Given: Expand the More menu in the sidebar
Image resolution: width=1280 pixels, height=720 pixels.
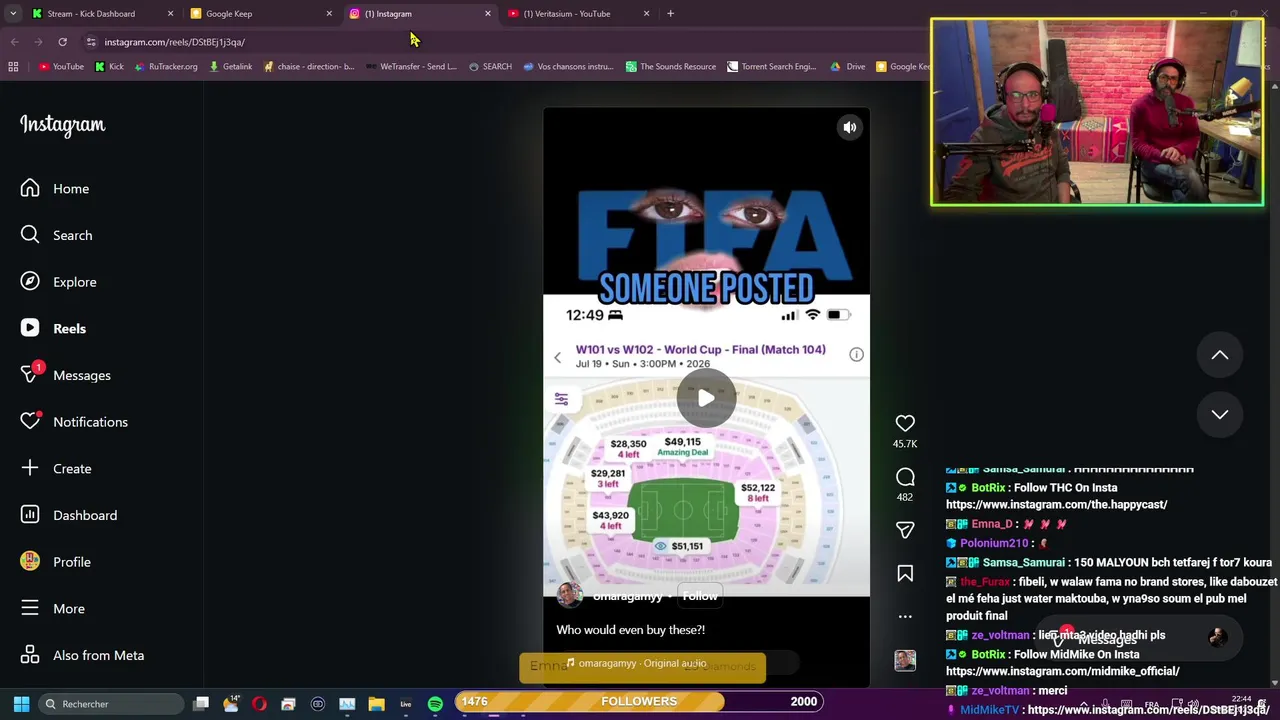Looking at the screenshot, I should (53, 609).
